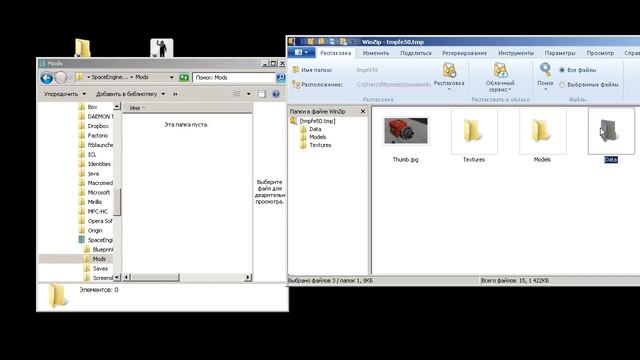This screenshot has width=640, height=360.
Task: Select the Dropbox folder in navigation tree
Action: (x=98, y=126)
